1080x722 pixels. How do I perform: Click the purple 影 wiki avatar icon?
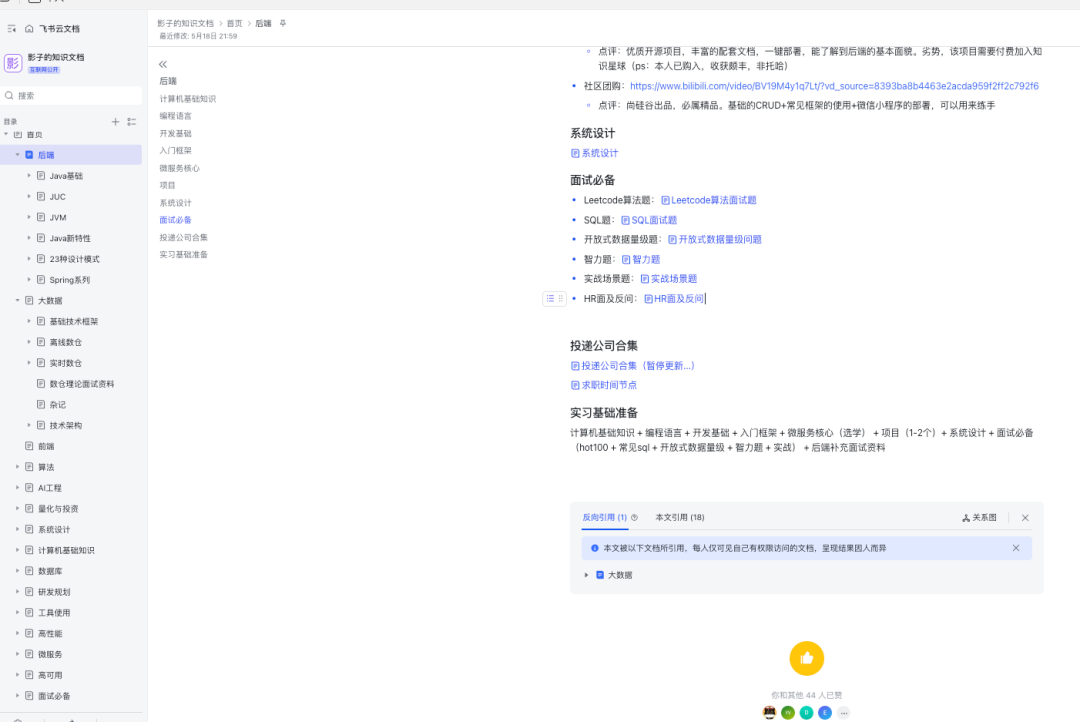14,64
